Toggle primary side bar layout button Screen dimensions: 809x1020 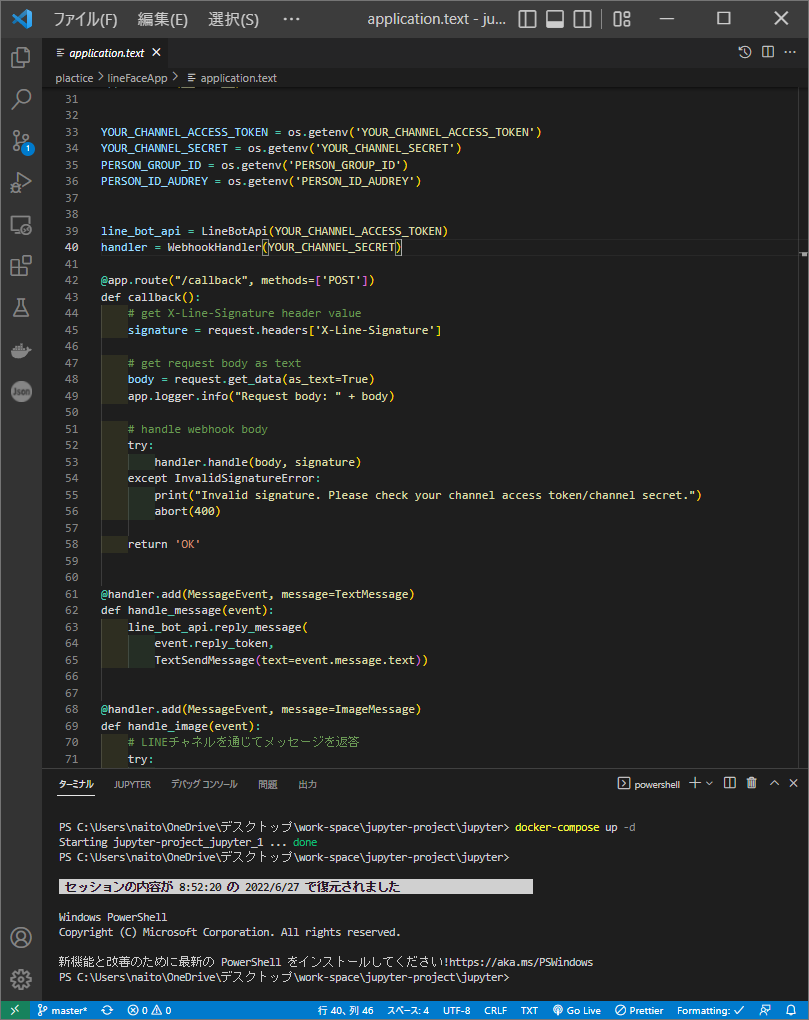click(x=527, y=19)
